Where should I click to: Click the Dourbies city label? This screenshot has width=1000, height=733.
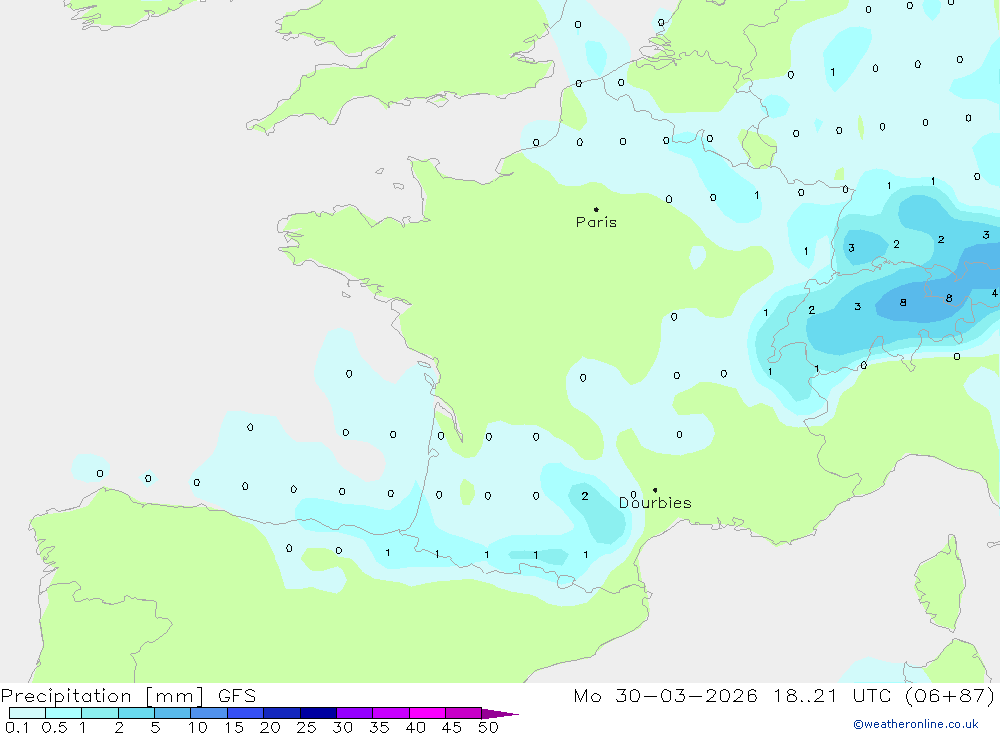(x=655, y=503)
